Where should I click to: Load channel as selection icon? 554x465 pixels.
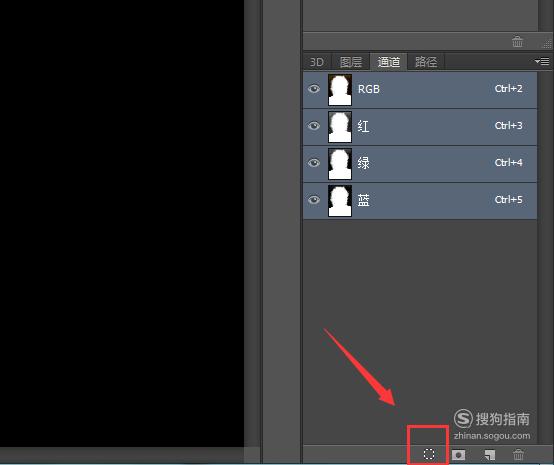(x=429, y=454)
